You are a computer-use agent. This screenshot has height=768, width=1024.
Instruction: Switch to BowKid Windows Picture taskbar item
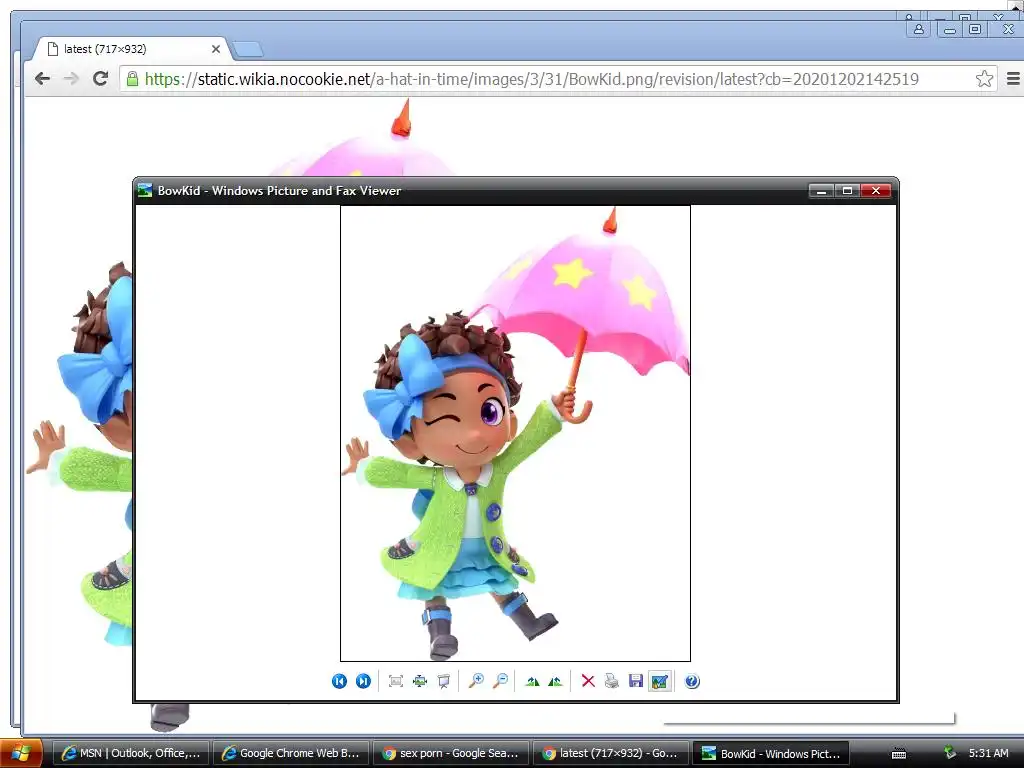coord(771,753)
